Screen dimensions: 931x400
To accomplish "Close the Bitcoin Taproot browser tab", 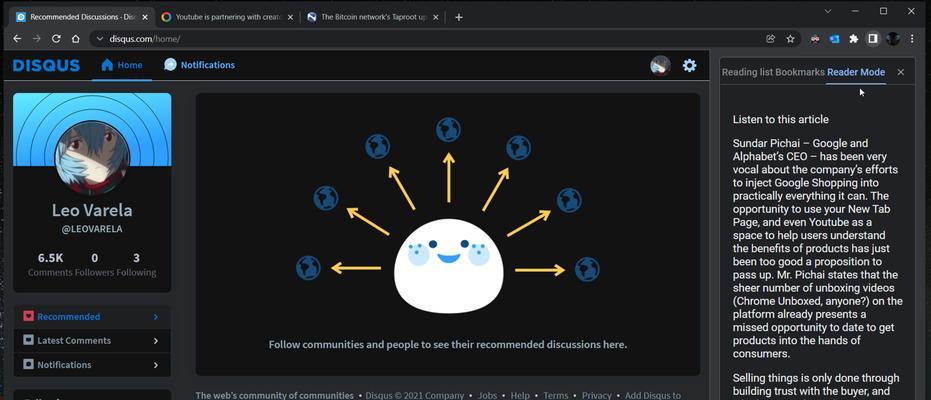I will pyautogui.click(x=436, y=17).
